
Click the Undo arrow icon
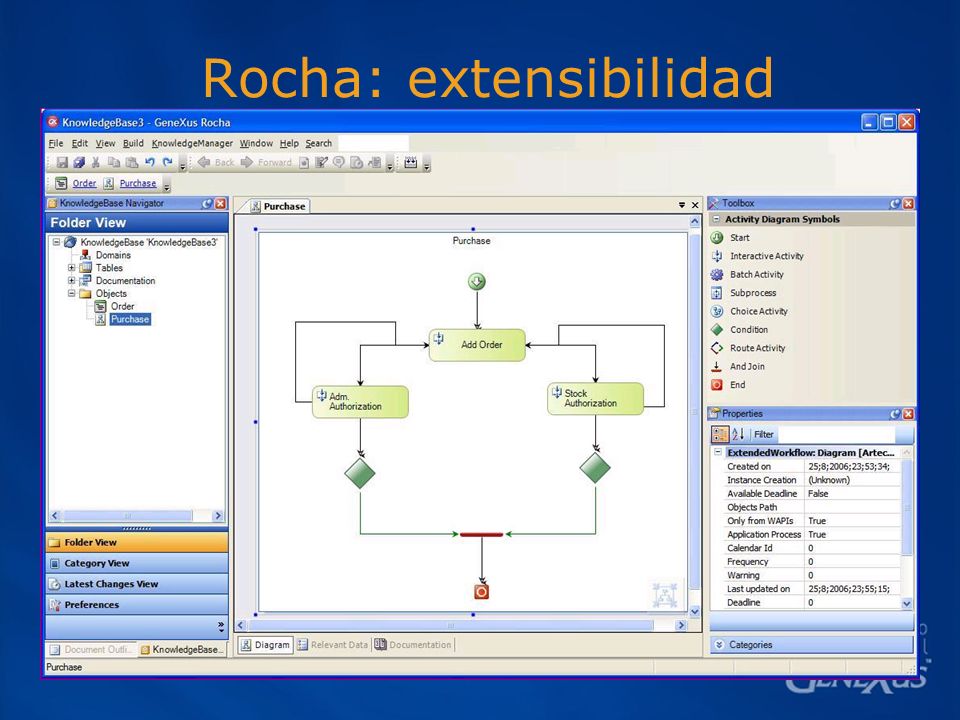pos(149,162)
